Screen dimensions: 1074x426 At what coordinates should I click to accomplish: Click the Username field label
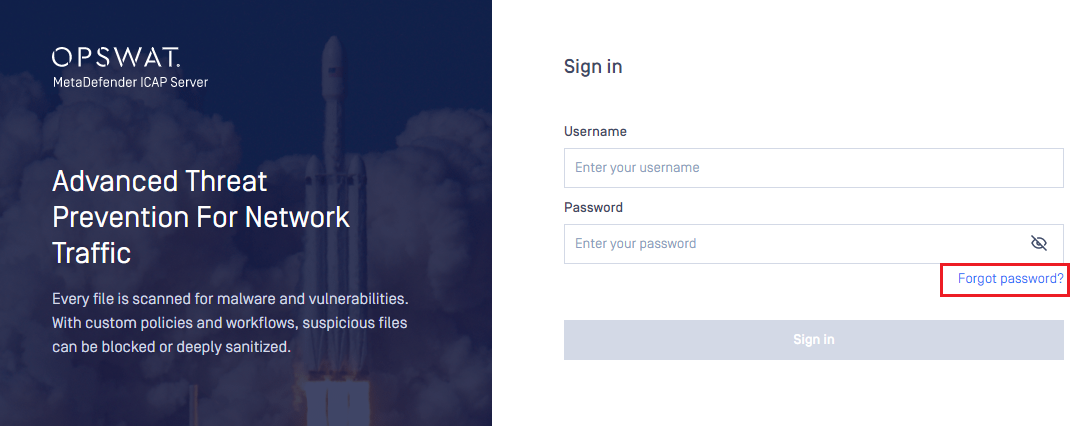[595, 131]
